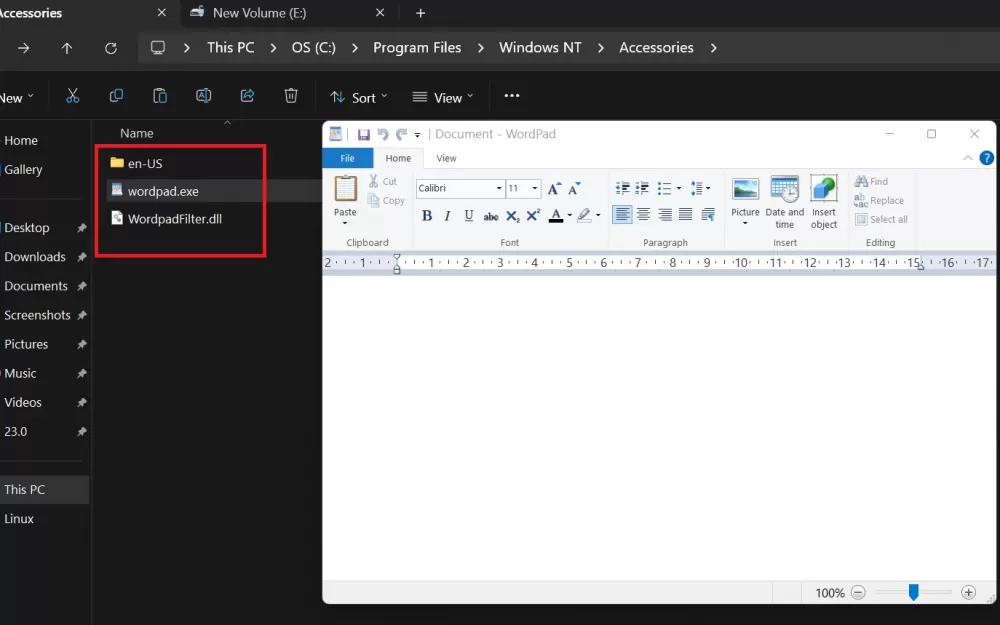Click the zoom in plus button in WordPad
Image resolution: width=1000 pixels, height=625 pixels.
(x=968, y=592)
